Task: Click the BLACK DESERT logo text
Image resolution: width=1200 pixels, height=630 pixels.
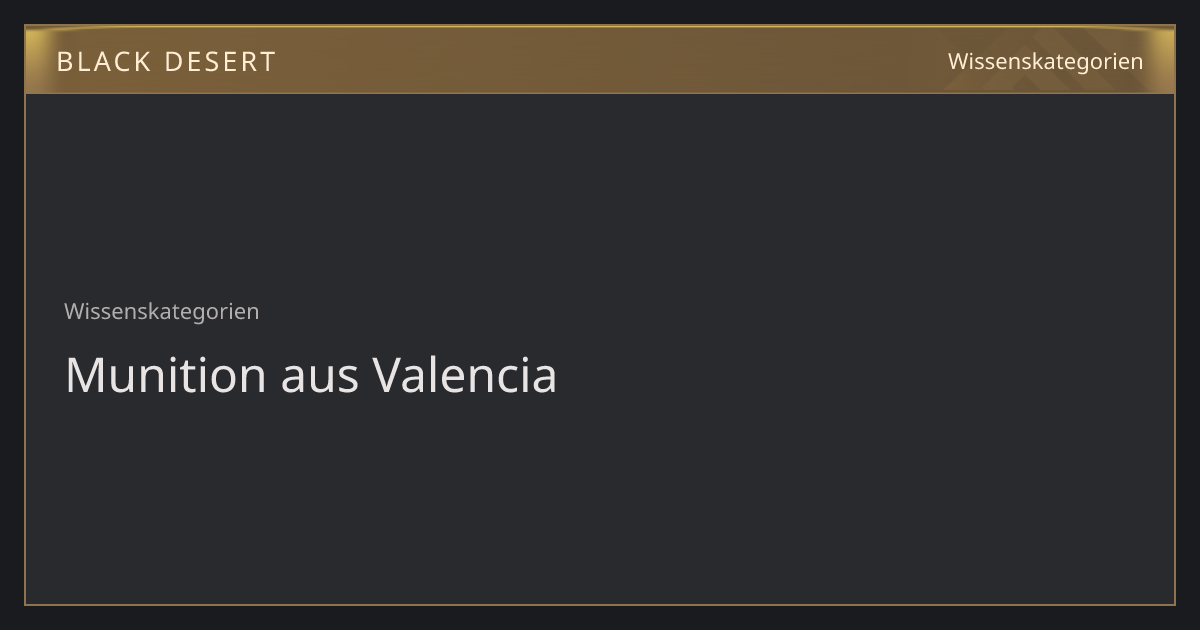Action: coord(166,61)
